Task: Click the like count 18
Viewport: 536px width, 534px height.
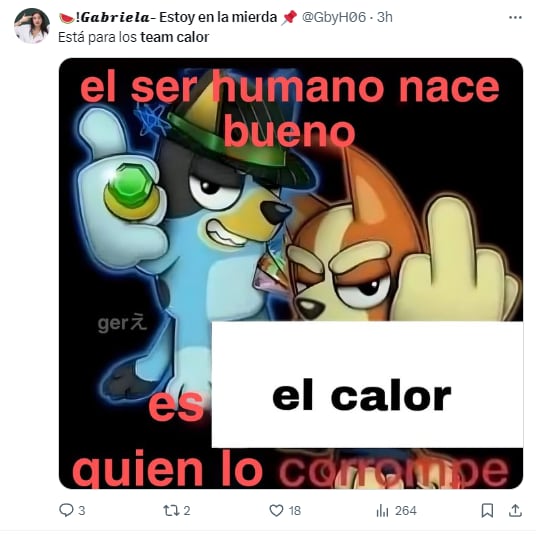Action: pyautogui.click(x=295, y=511)
